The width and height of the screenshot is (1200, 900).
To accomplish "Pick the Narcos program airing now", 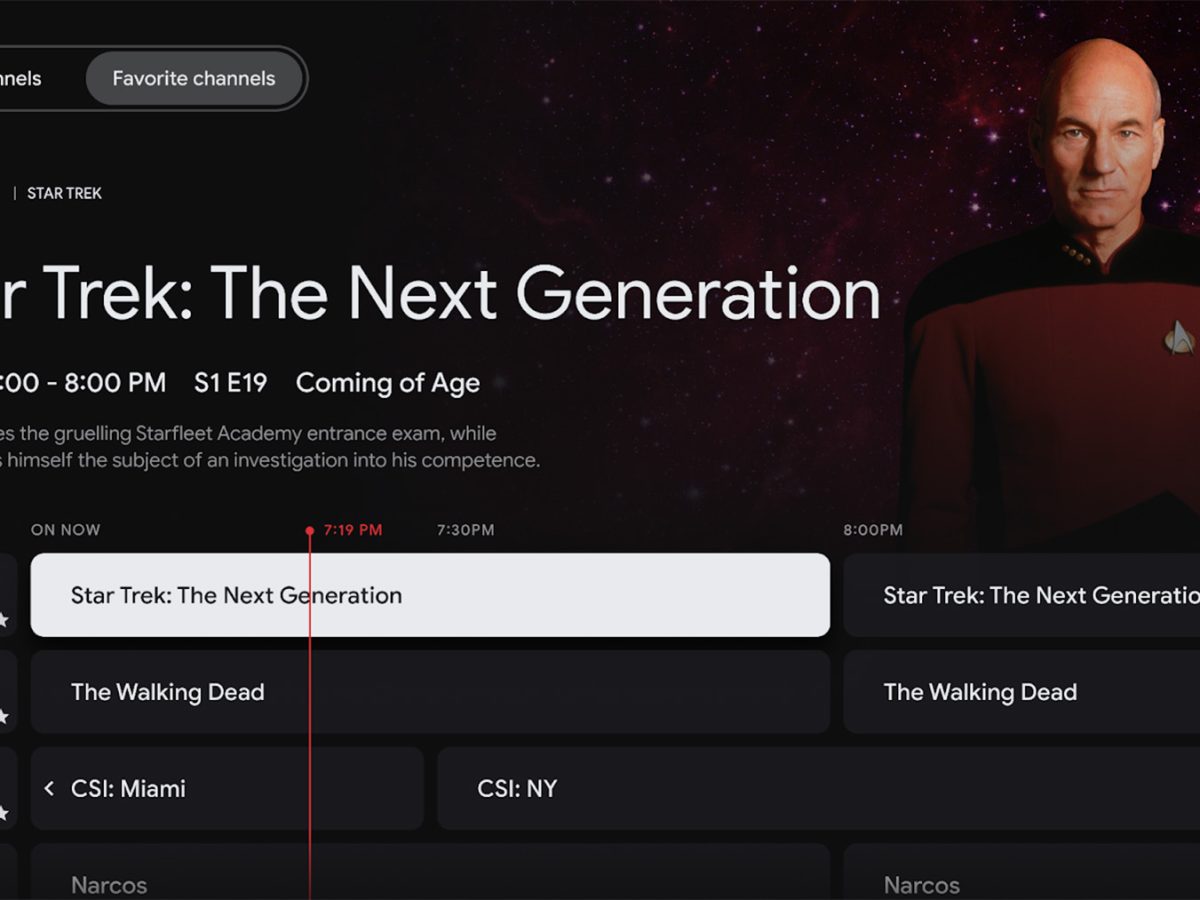I will [x=430, y=878].
